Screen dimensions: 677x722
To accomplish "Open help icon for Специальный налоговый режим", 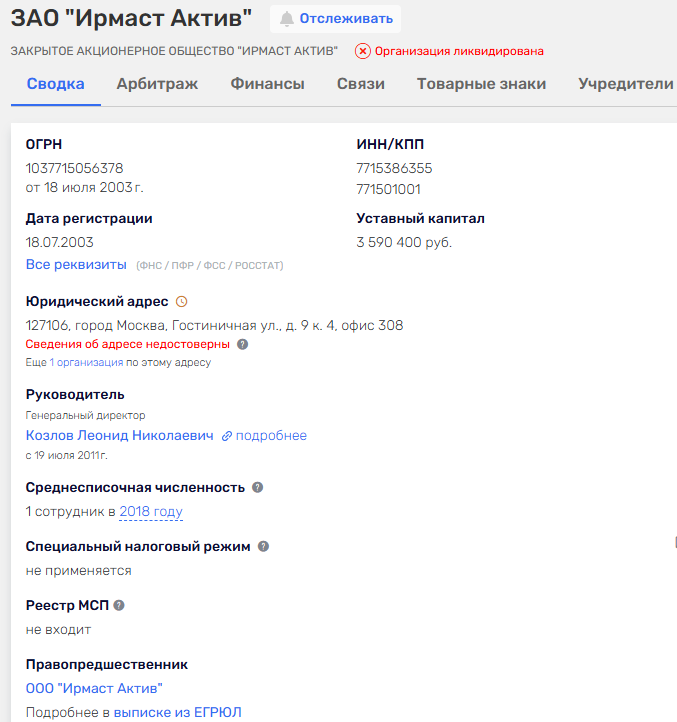I will (x=263, y=547).
